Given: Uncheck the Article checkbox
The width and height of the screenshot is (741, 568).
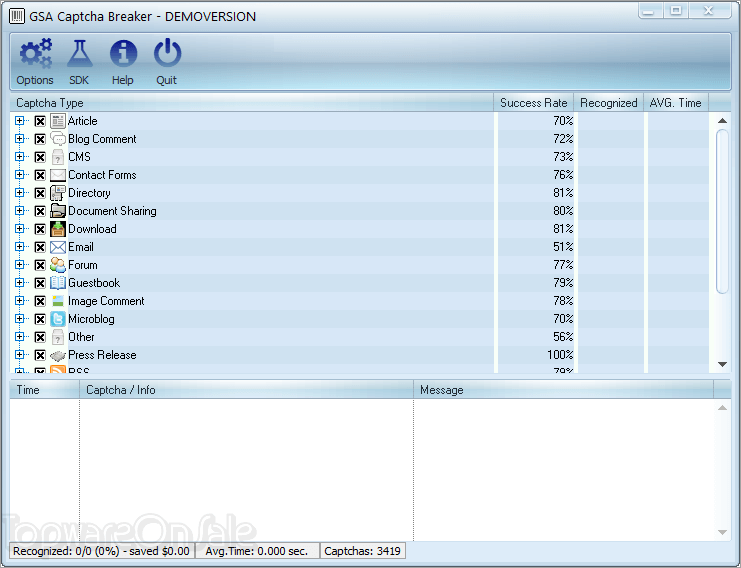Looking at the screenshot, I should pyautogui.click(x=40, y=121).
